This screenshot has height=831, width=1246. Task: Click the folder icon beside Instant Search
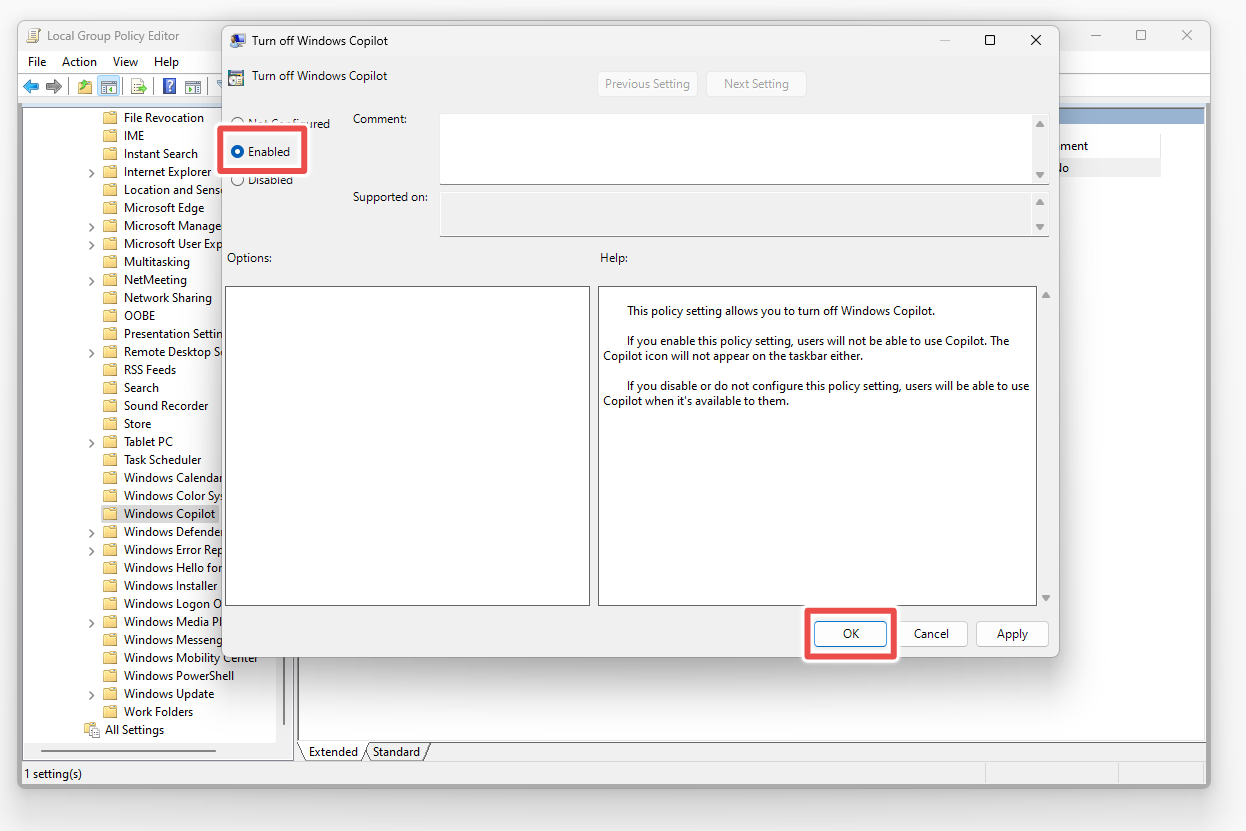pyautogui.click(x=110, y=154)
